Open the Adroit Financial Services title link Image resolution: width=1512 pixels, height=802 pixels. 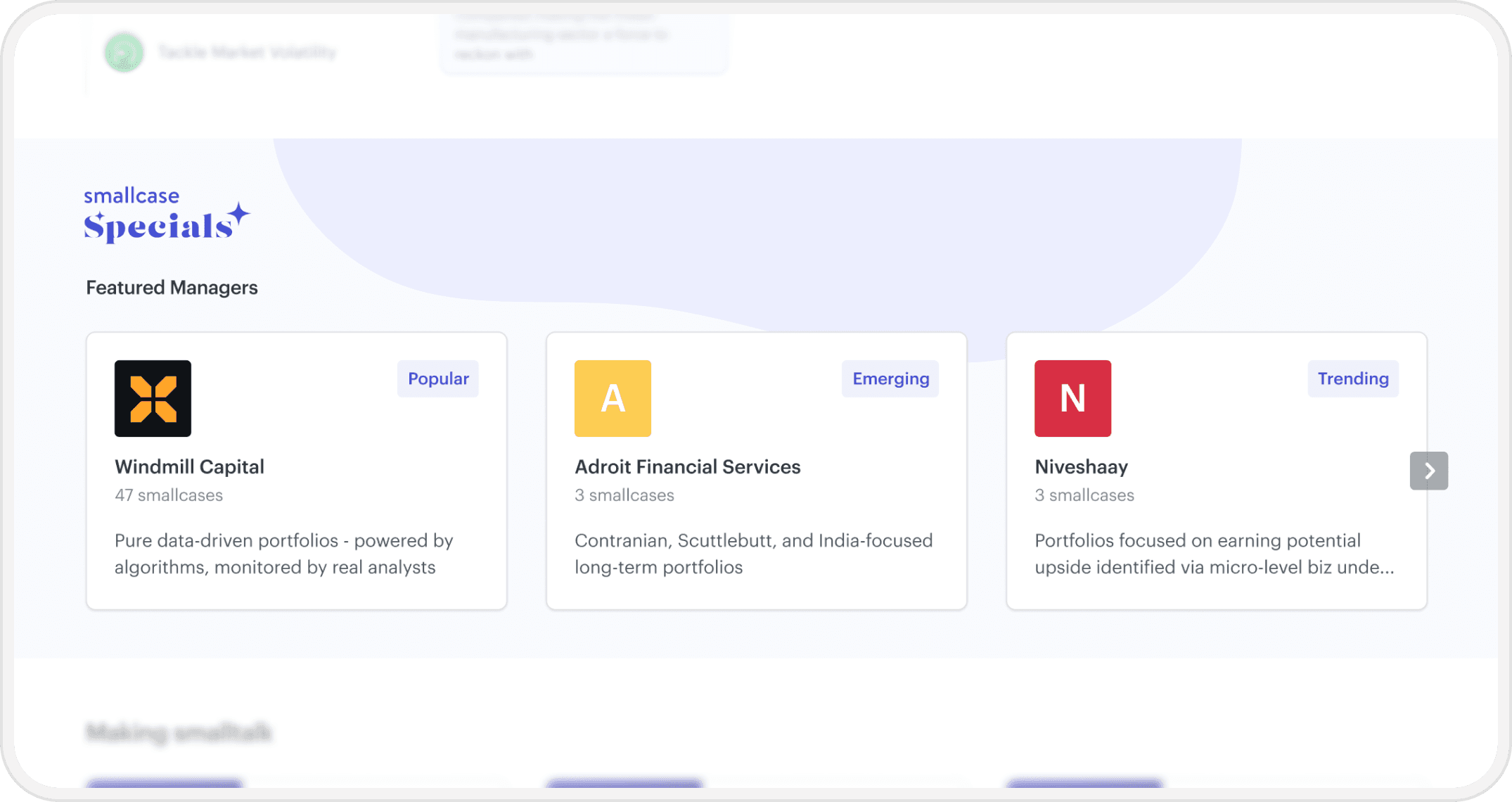click(x=687, y=466)
